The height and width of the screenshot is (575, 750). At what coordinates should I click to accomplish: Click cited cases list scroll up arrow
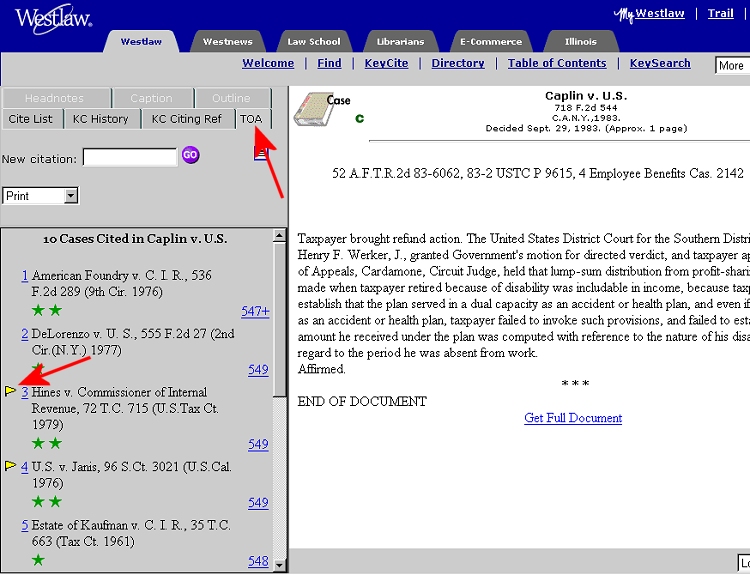(x=279, y=235)
